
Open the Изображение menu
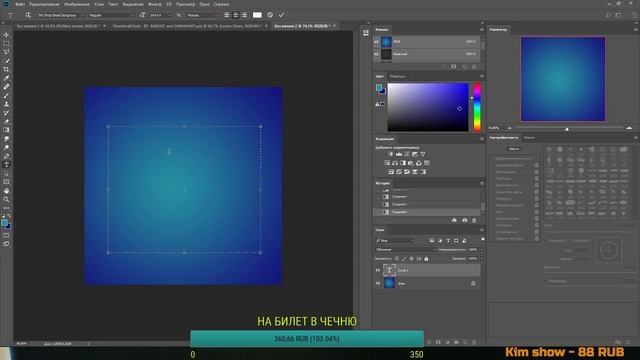[77, 4]
